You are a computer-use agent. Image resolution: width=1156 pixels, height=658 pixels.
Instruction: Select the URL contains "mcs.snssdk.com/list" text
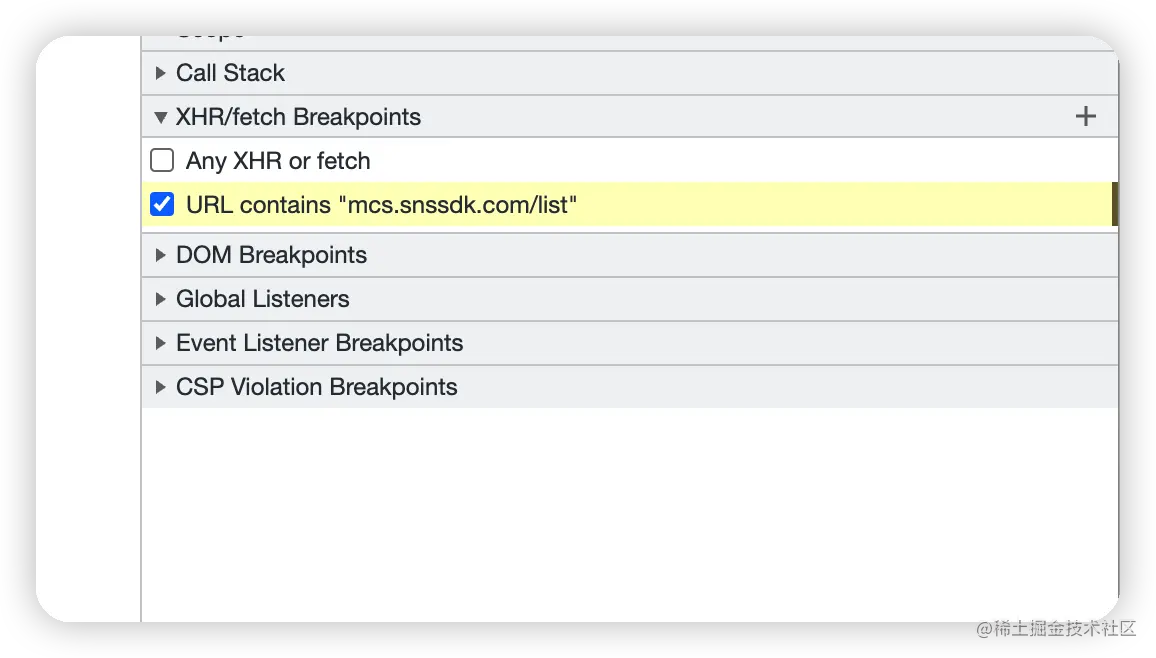tap(382, 205)
